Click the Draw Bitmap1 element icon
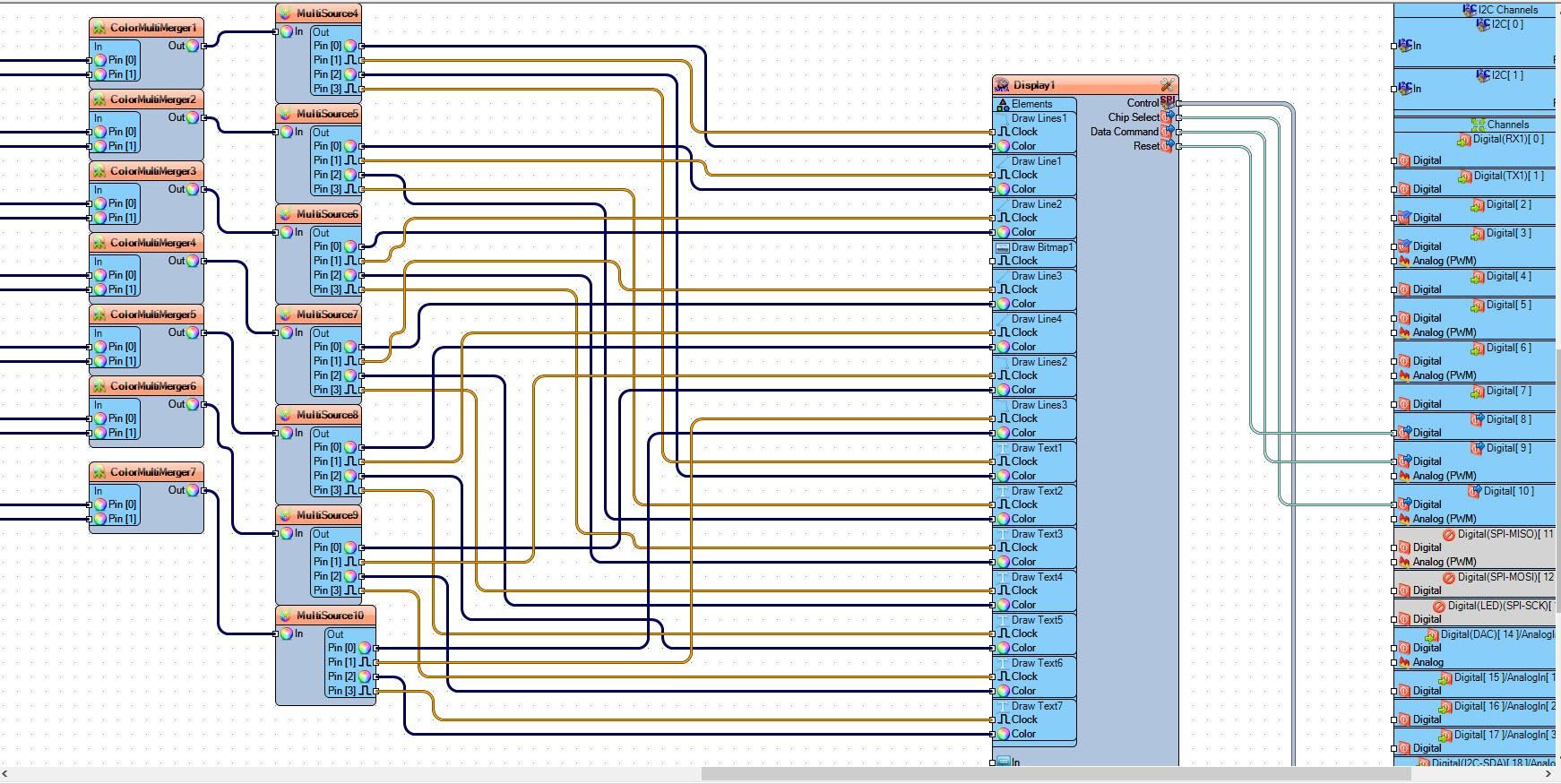Image resolution: width=1561 pixels, height=784 pixels. pyautogui.click(x=1003, y=248)
